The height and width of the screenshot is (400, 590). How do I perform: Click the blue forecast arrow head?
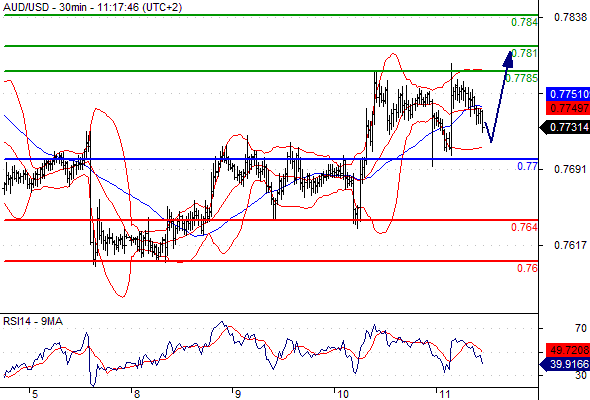tap(508, 59)
